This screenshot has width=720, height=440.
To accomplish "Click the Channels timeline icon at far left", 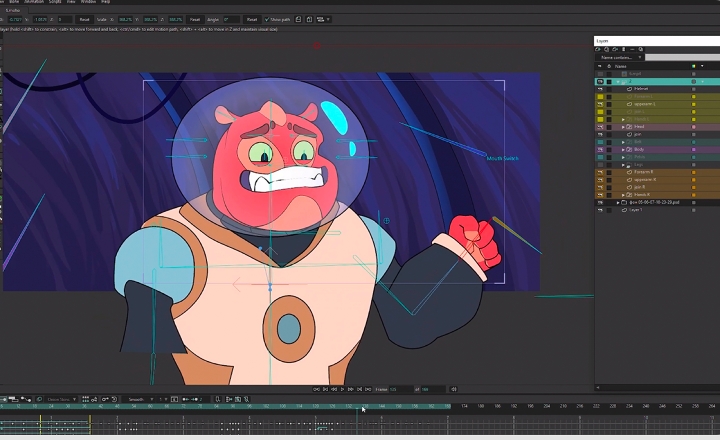I will (3, 399).
